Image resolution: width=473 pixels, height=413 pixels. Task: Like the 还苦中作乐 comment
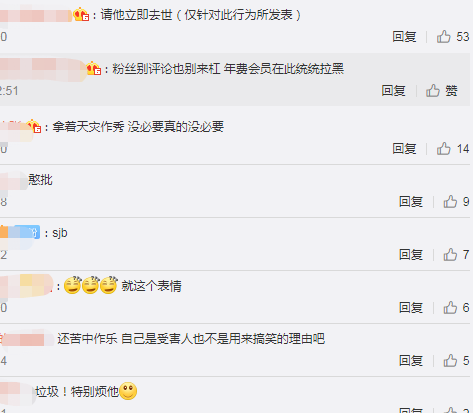[450, 360]
